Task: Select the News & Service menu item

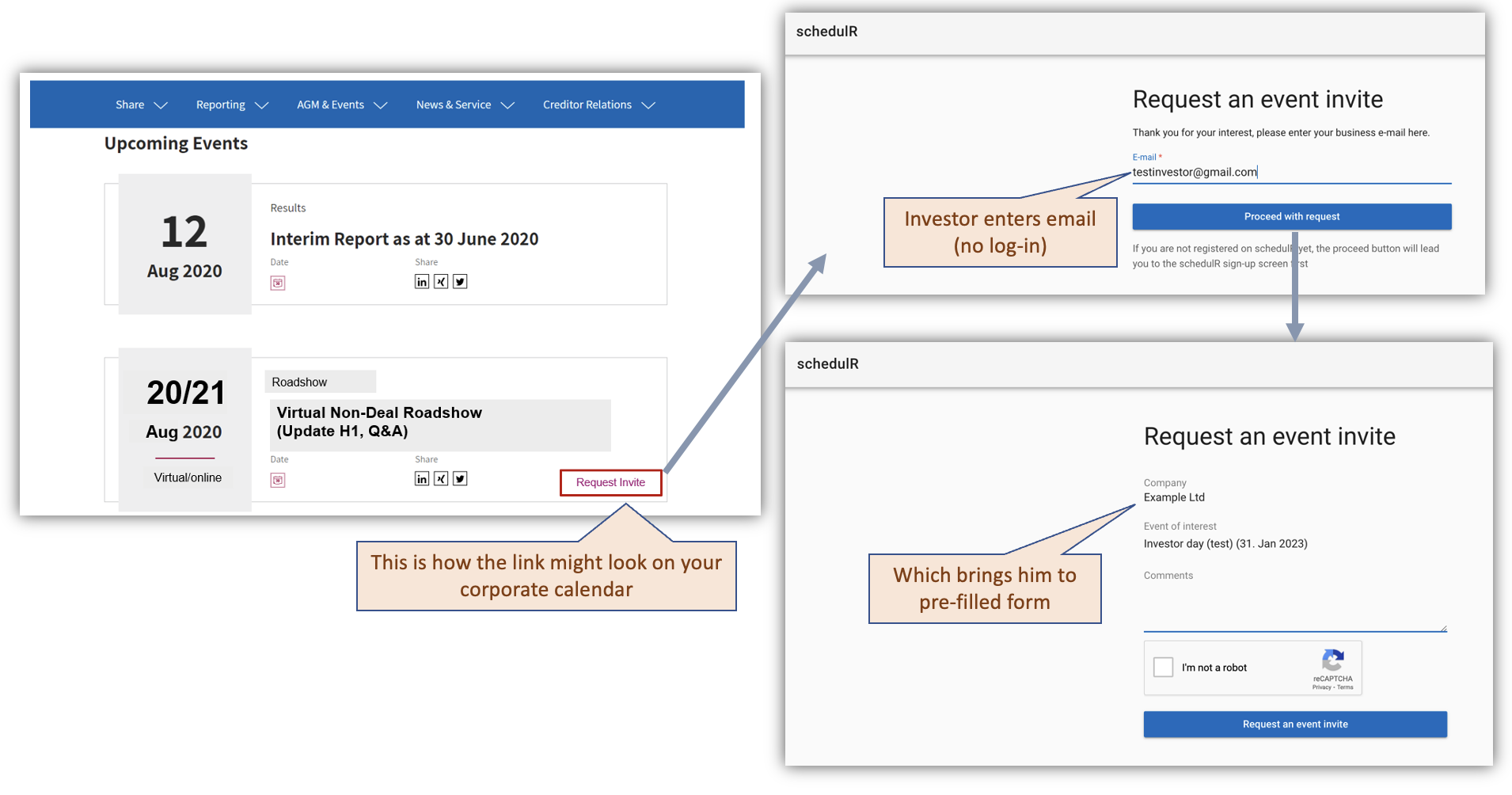Action: pos(453,104)
